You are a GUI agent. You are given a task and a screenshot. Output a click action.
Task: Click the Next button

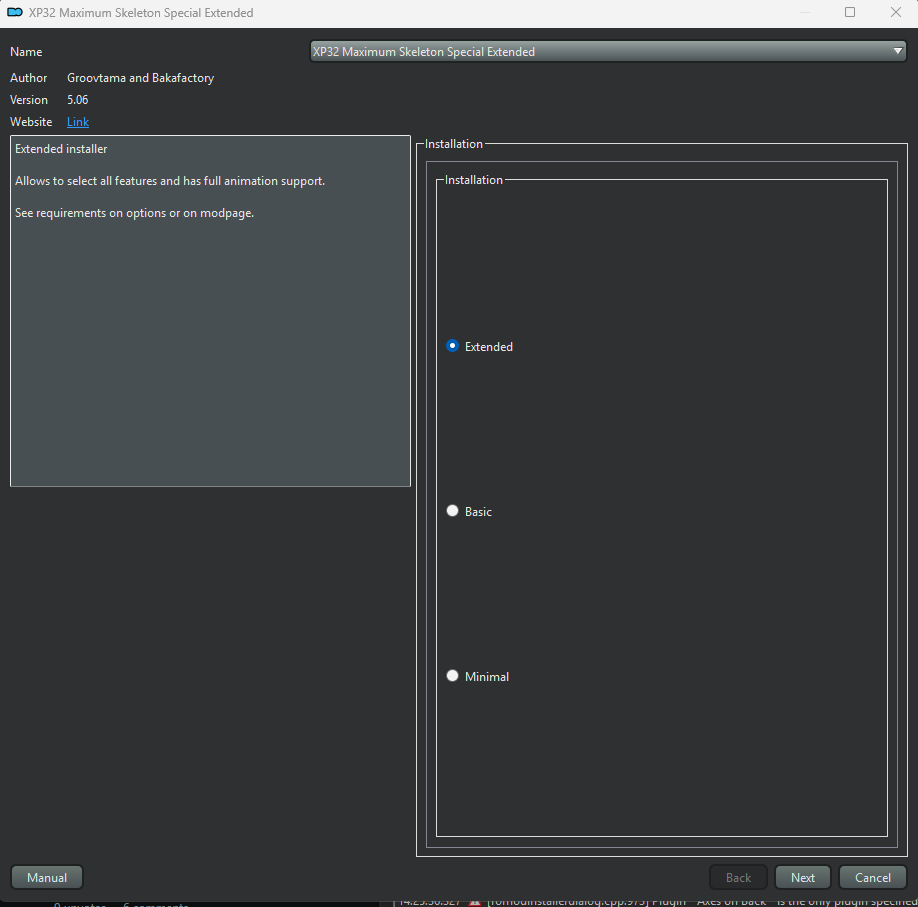click(802, 877)
